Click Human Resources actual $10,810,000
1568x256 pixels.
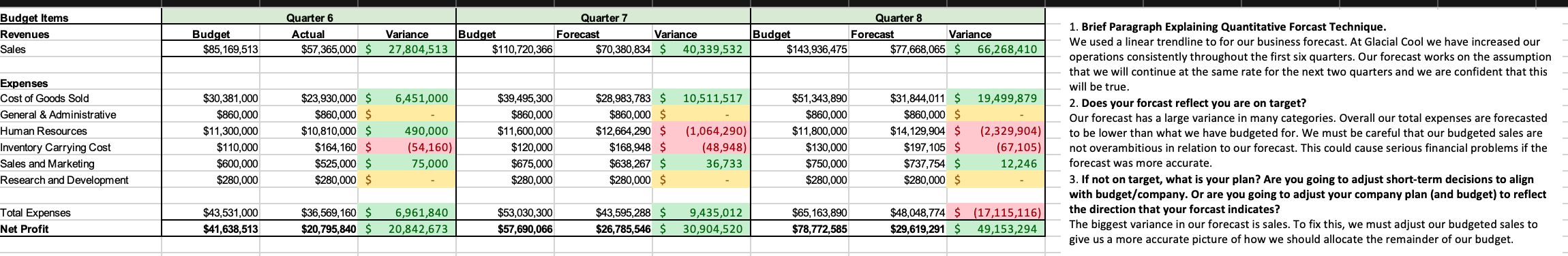click(309, 131)
